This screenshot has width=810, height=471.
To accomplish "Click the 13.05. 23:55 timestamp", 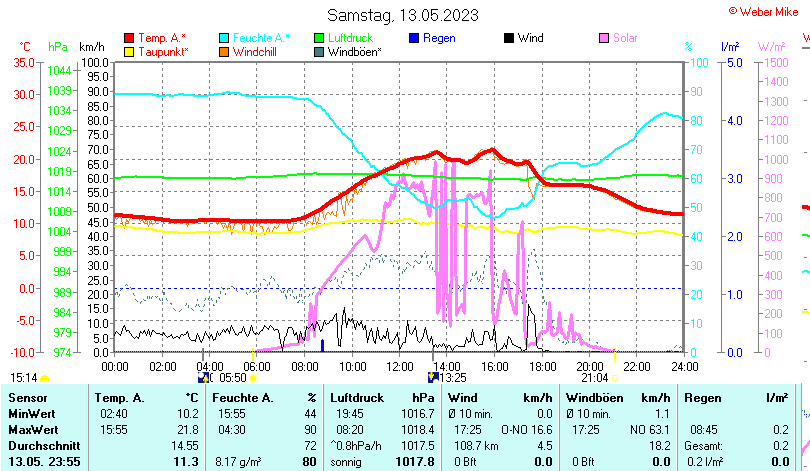I will click(x=44, y=462).
